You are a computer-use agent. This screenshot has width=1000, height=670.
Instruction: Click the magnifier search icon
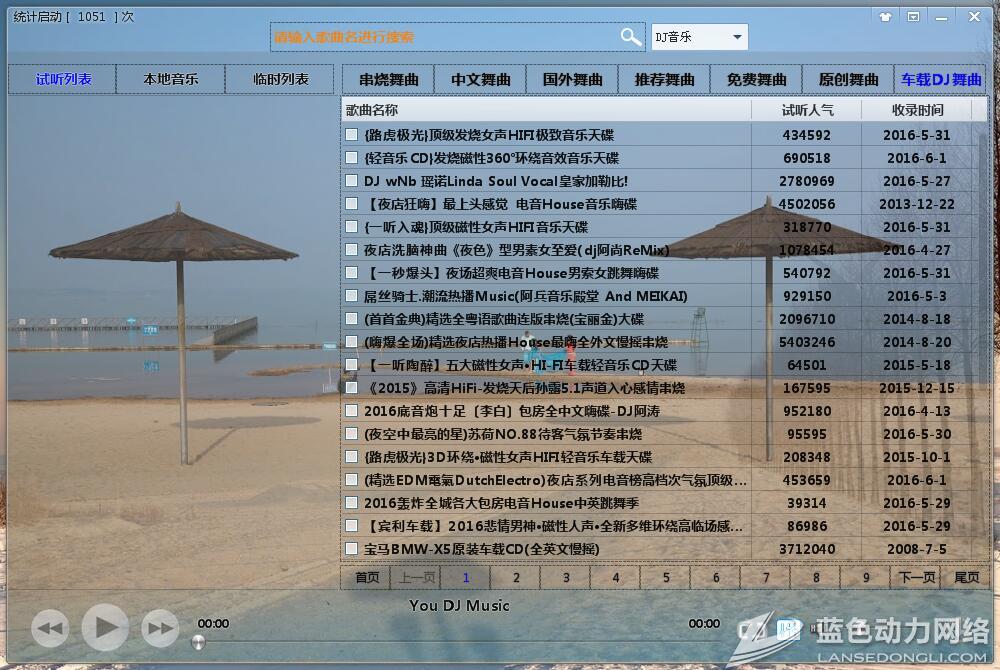click(x=630, y=37)
